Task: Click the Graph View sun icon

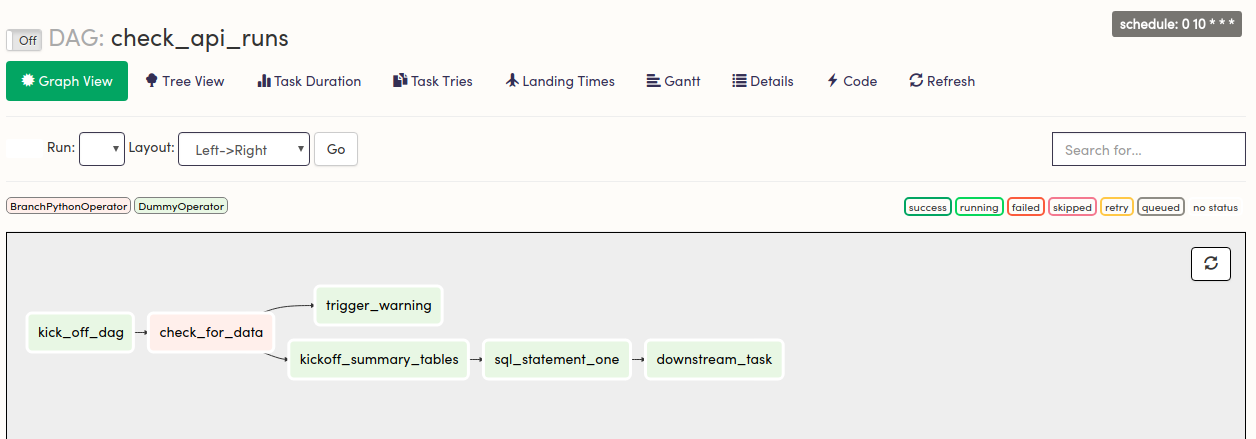Action: pyautogui.click(x=27, y=81)
